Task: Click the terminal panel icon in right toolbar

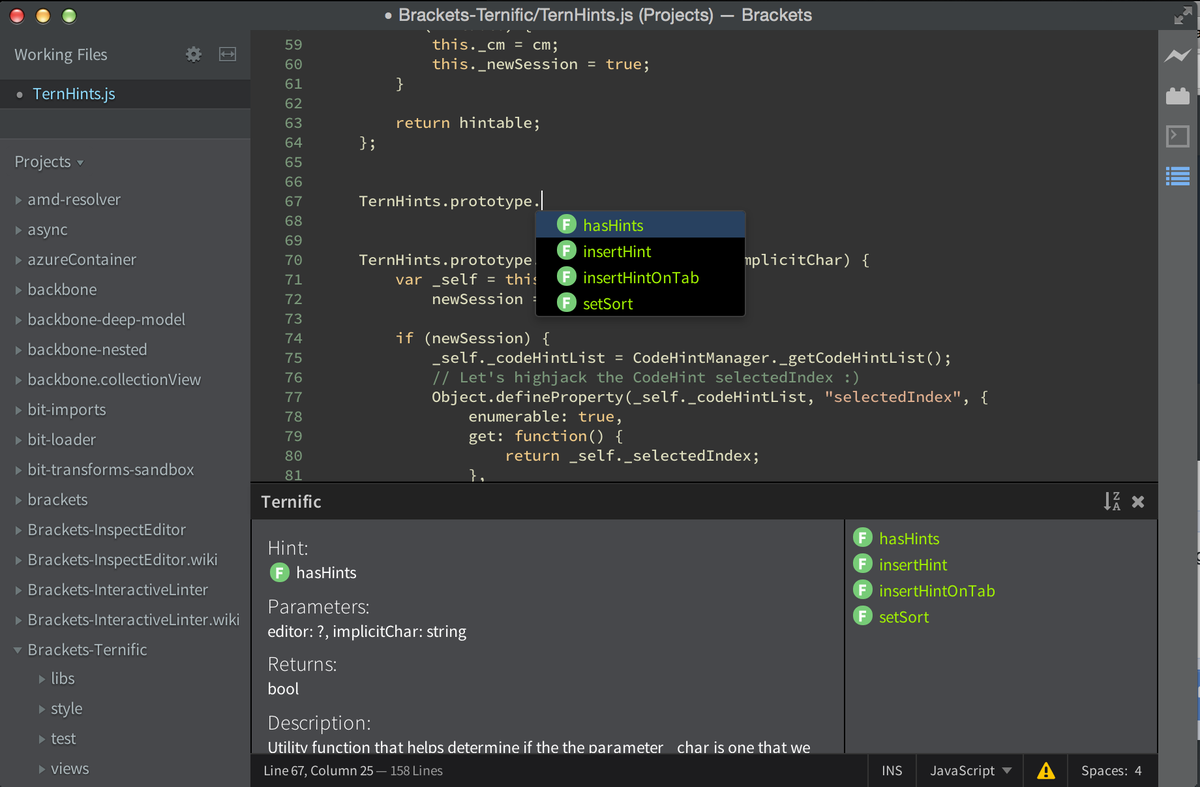Action: (x=1178, y=136)
